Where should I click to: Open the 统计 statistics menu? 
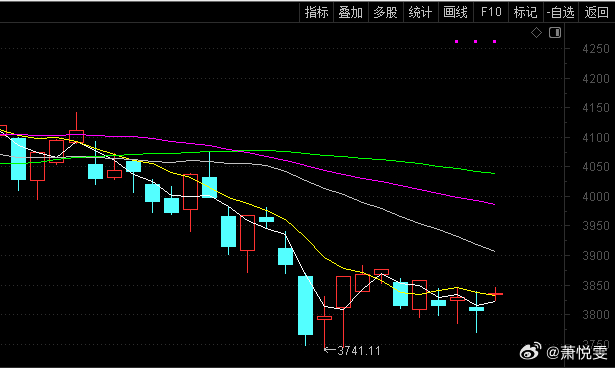(420, 12)
